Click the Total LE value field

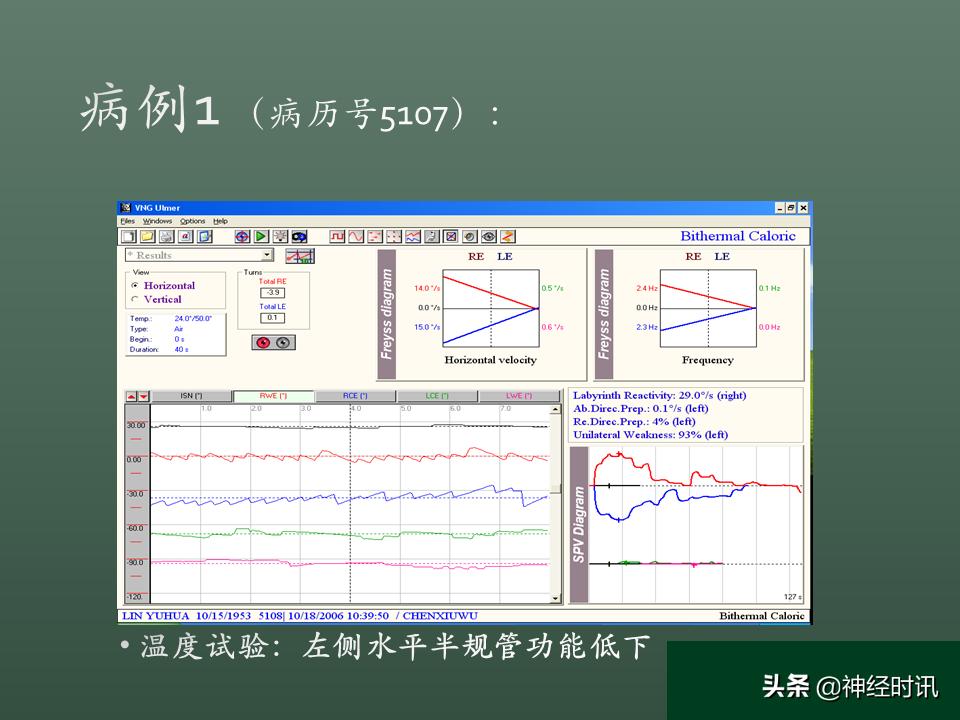272,318
